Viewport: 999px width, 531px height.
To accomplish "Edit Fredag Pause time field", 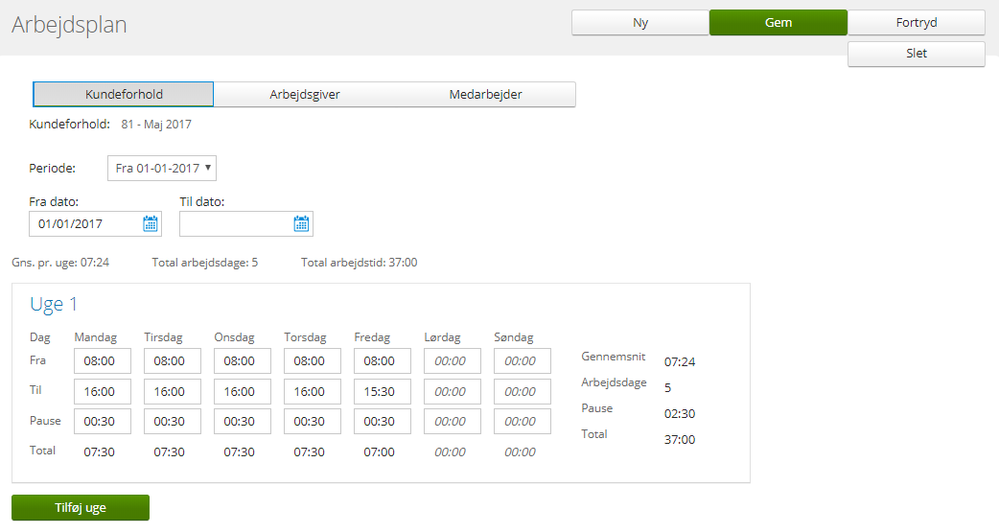I will (382, 421).
